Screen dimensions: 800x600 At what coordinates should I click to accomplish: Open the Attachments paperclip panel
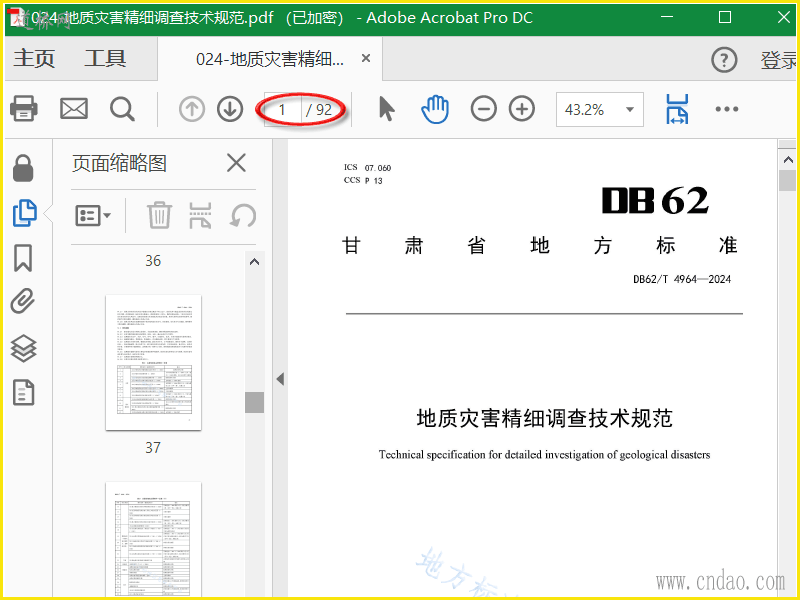pyautogui.click(x=23, y=301)
